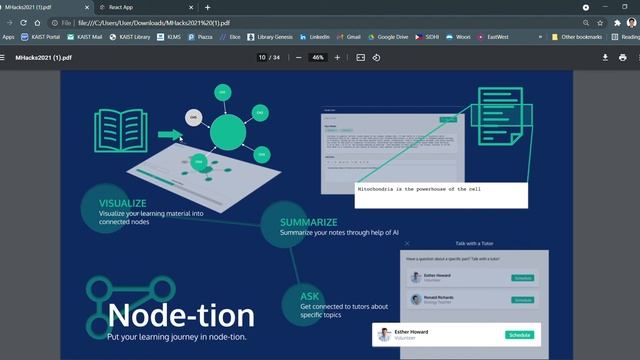The width and height of the screenshot is (640, 360).
Task: Go to the browser home page
Action: coord(37,23)
